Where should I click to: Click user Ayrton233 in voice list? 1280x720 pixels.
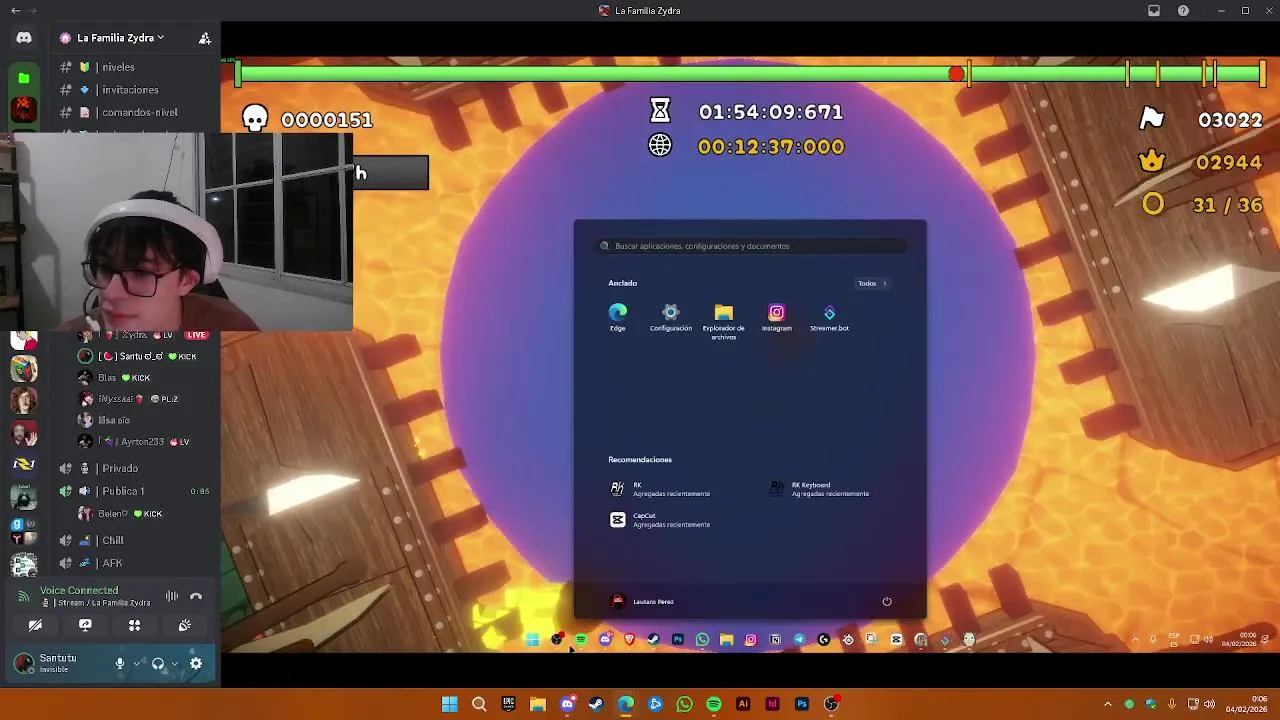[x=142, y=441]
